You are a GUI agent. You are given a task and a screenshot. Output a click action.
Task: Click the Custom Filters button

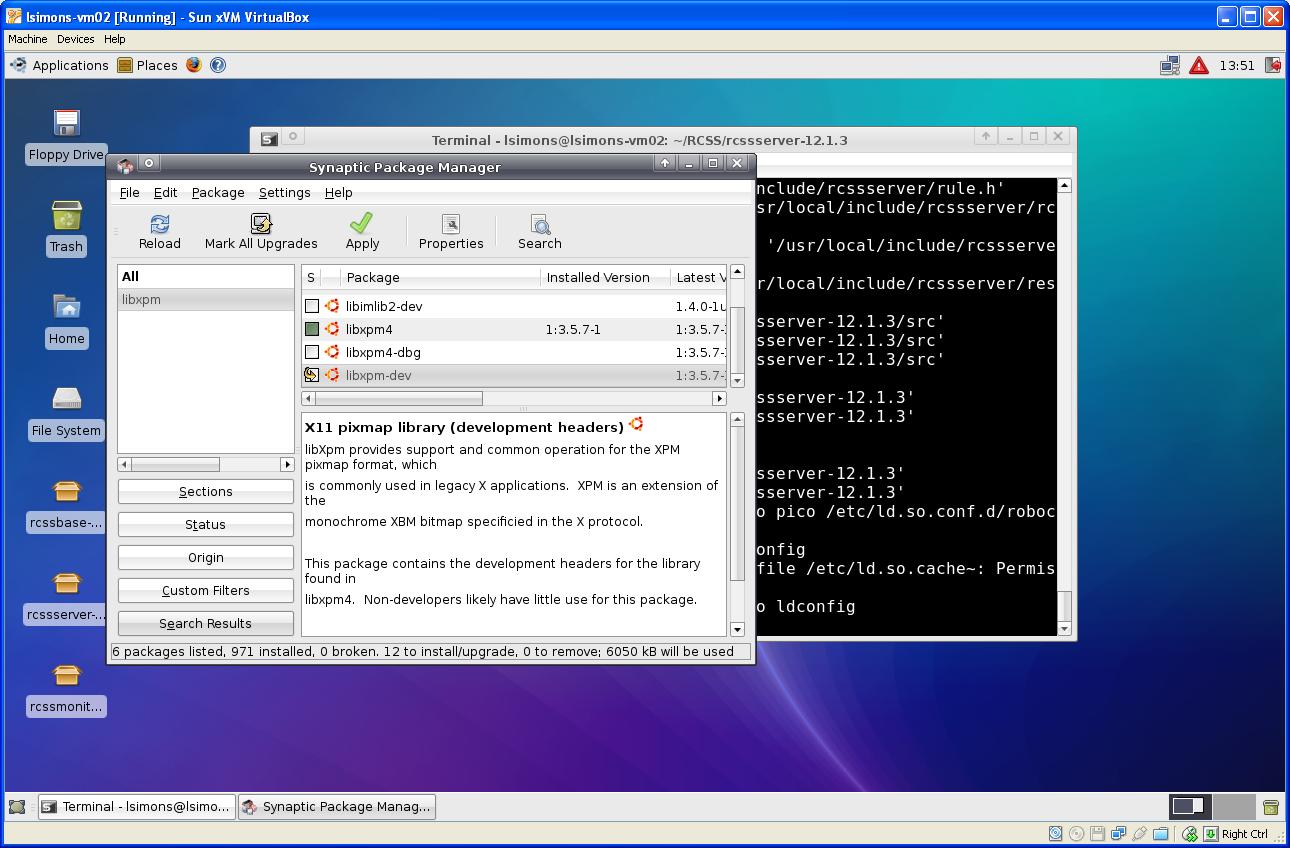click(x=206, y=590)
